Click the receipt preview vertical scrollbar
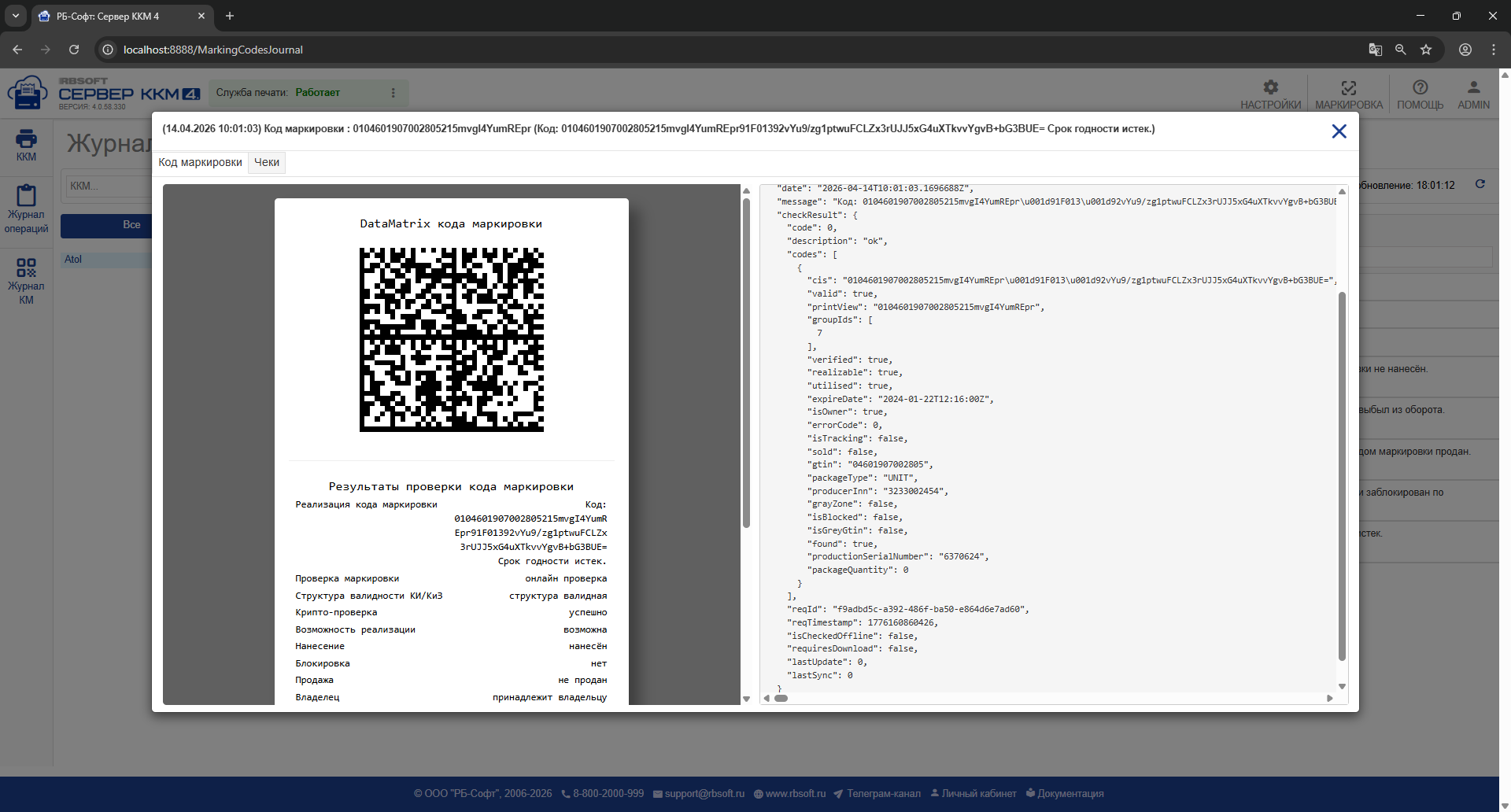Screen dimensions: 1511x812 (746, 362)
